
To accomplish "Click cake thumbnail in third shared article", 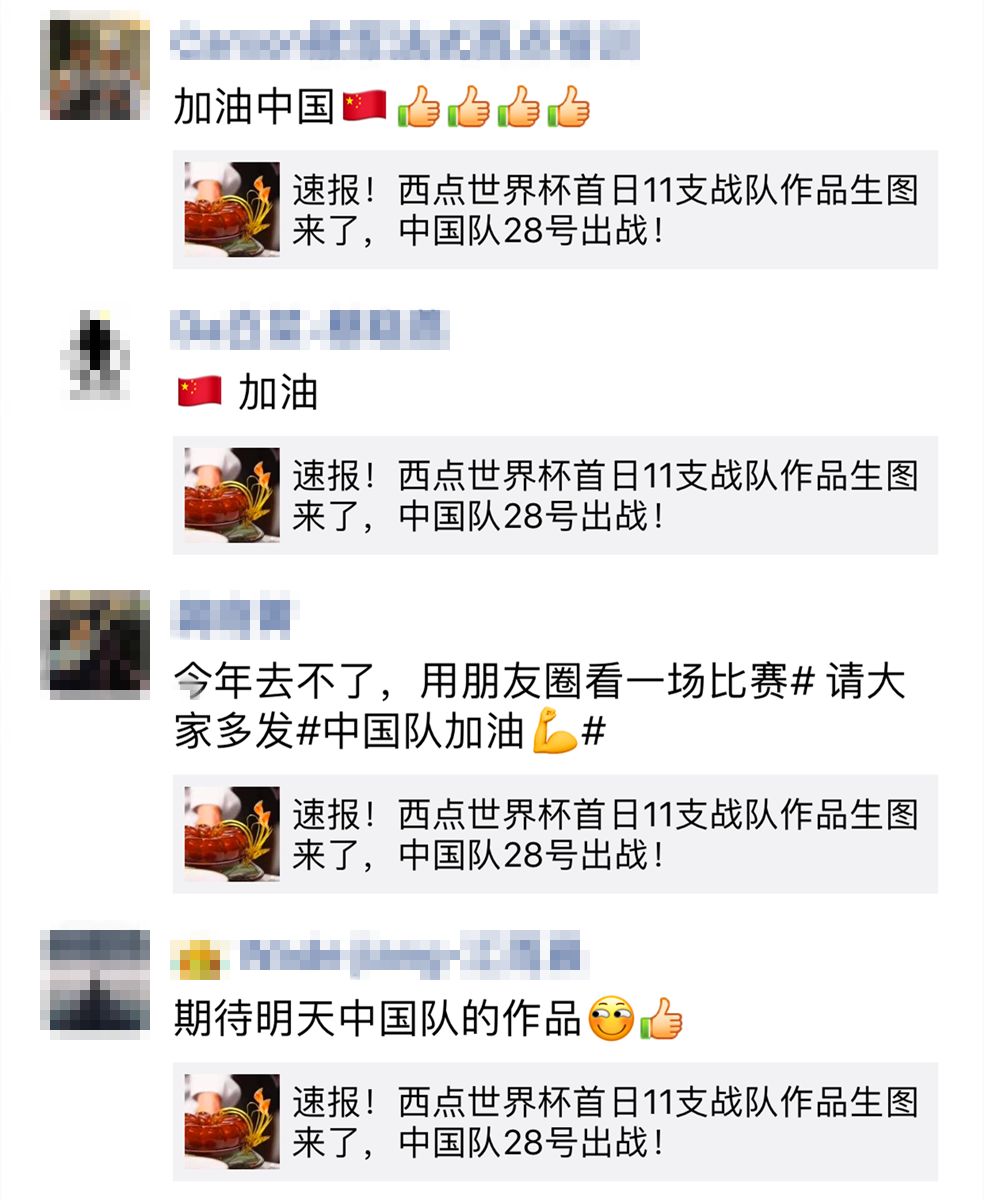I will (x=232, y=834).
